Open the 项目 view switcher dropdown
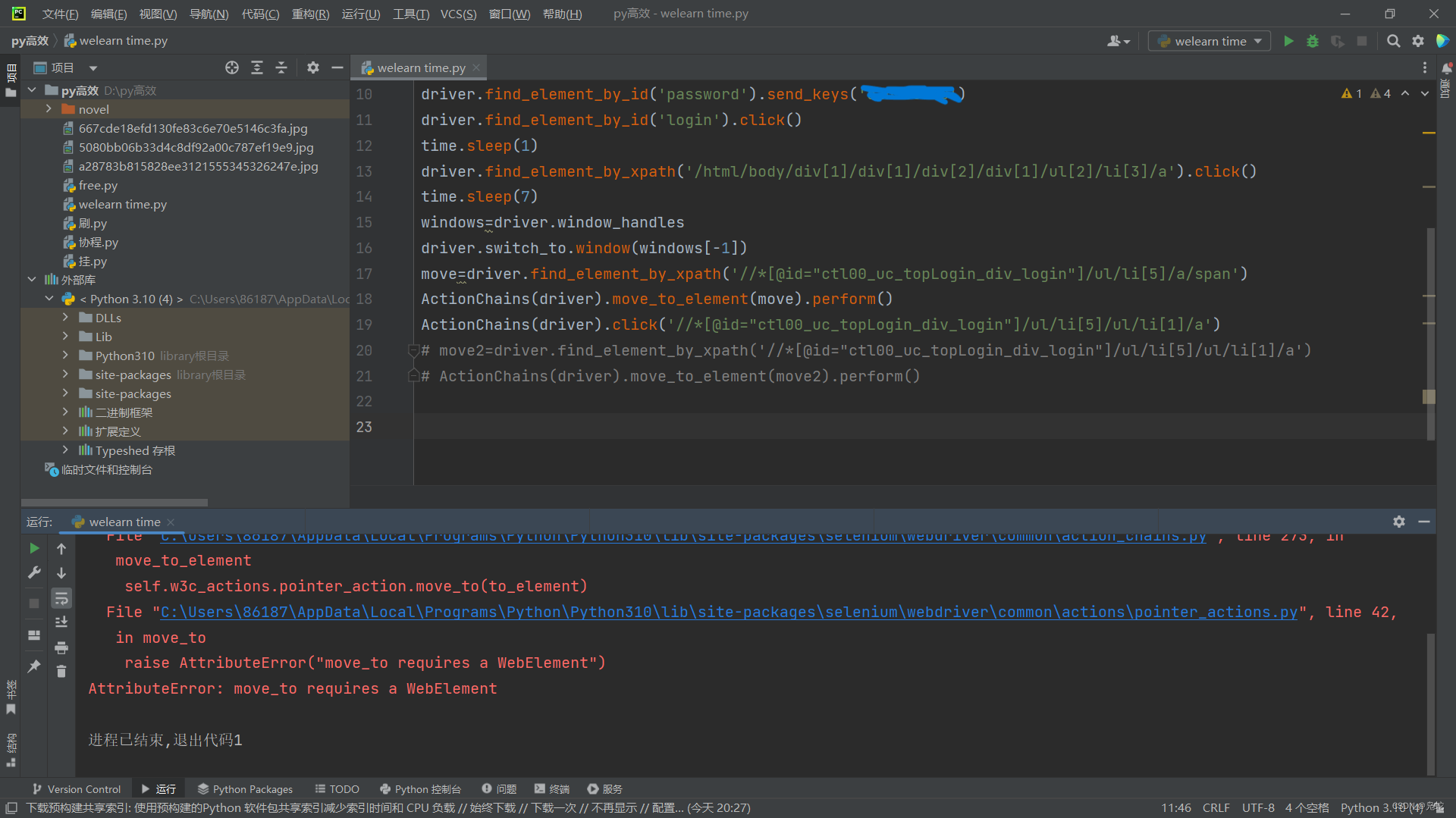The width and height of the screenshot is (1456, 818). (93, 67)
